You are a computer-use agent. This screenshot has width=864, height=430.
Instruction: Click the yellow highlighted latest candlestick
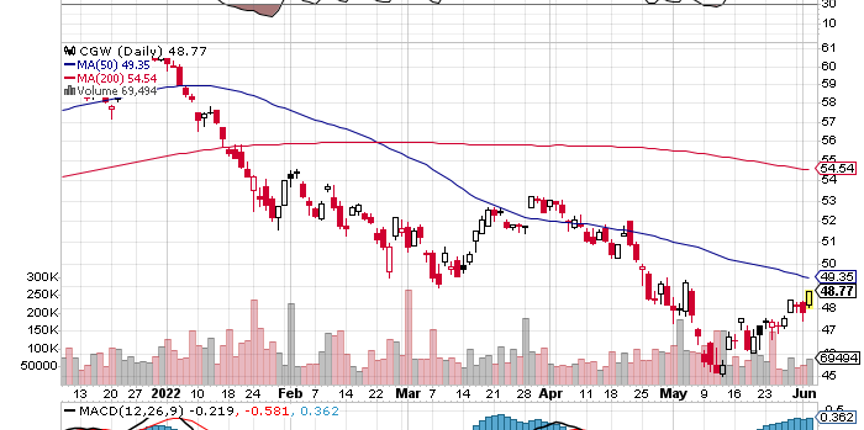coord(808,297)
